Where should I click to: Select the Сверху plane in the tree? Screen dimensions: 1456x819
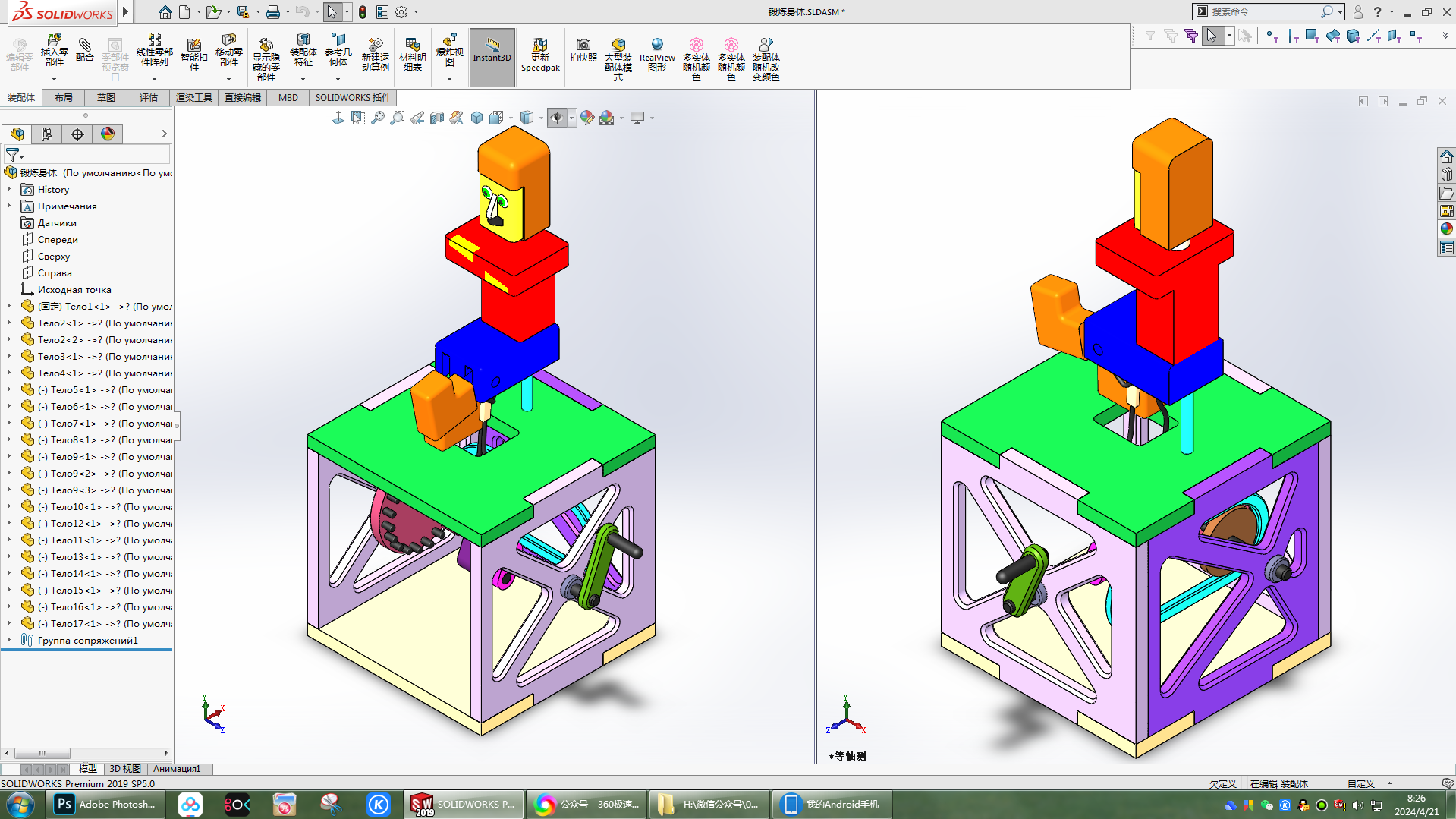(x=54, y=257)
